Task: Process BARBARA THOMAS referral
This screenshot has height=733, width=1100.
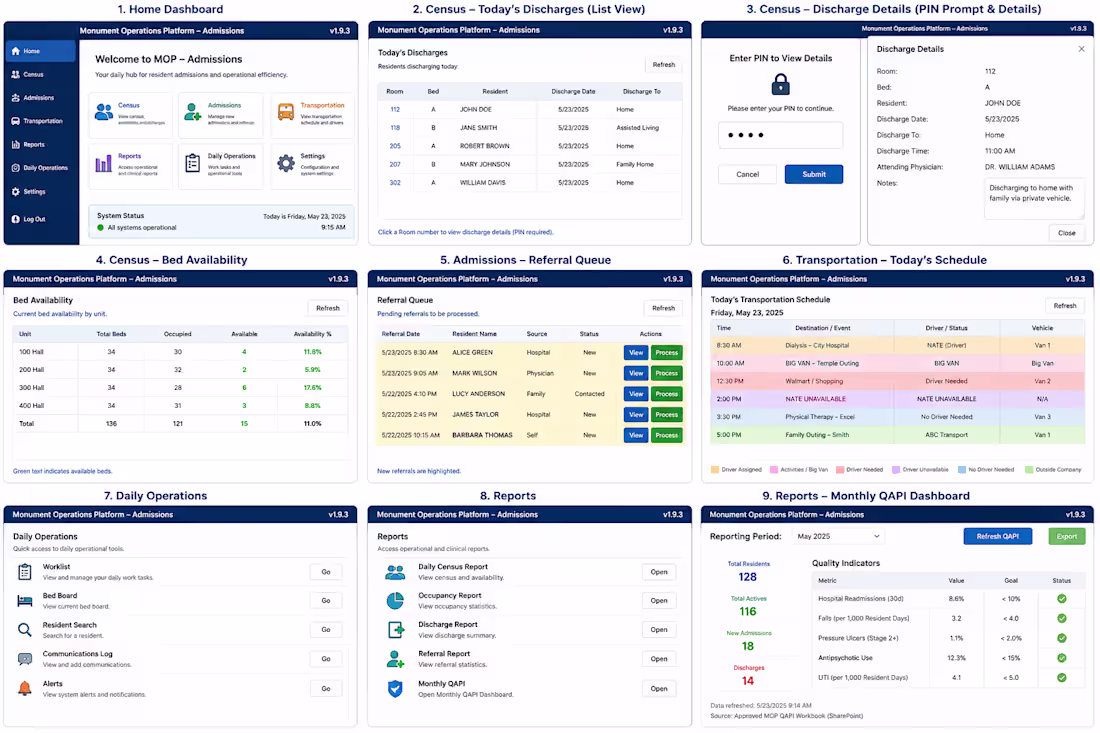Action: click(666, 436)
